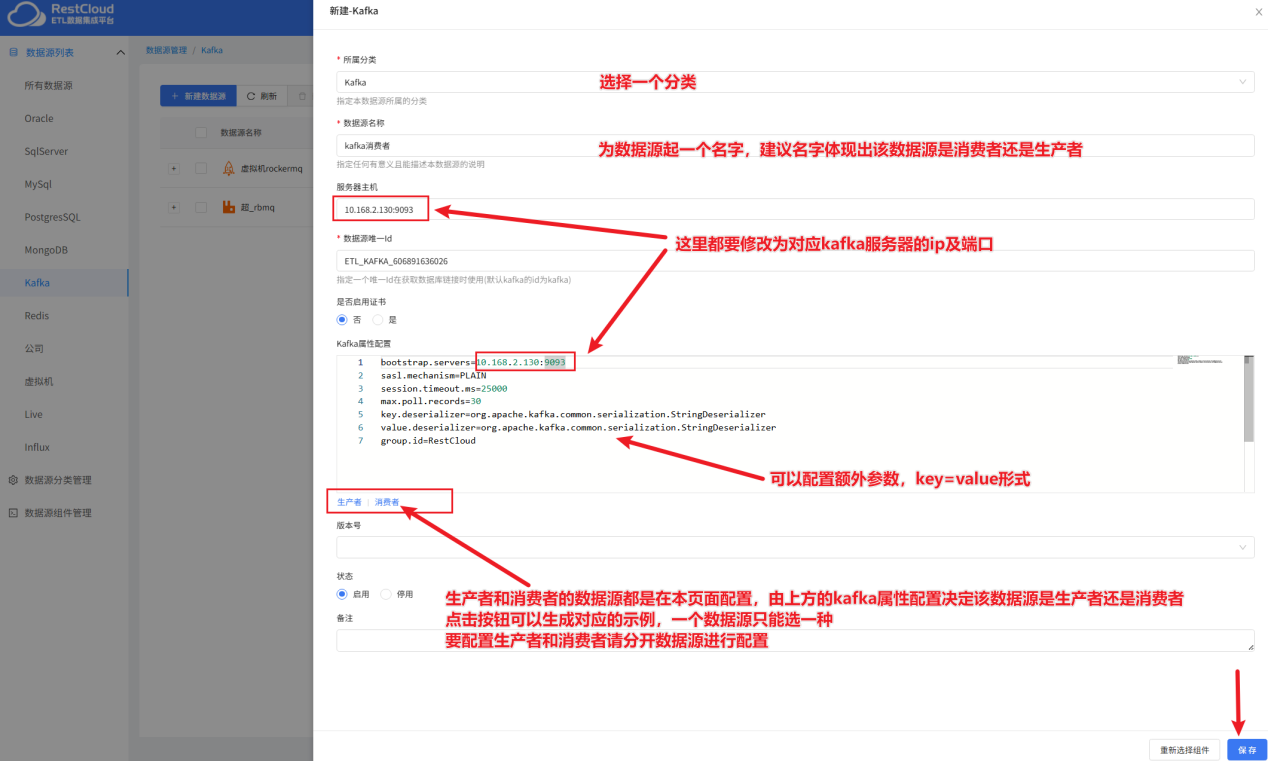Click the 保存 save button
Viewport: 1268px width, 761px height.
pyautogui.click(x=1247, y=750)
